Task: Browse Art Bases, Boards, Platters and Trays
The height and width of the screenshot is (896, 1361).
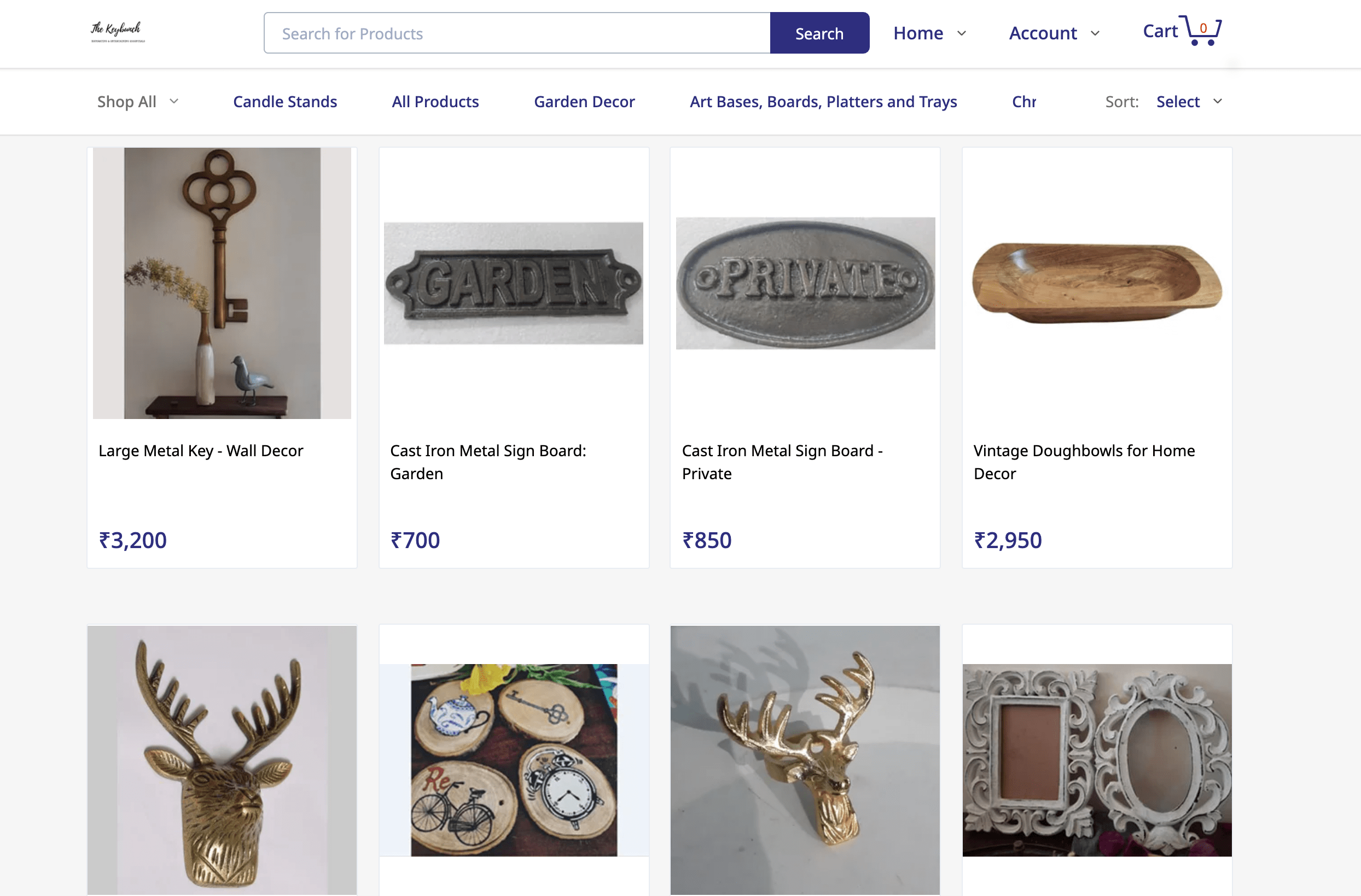Action: click(823, 101)
